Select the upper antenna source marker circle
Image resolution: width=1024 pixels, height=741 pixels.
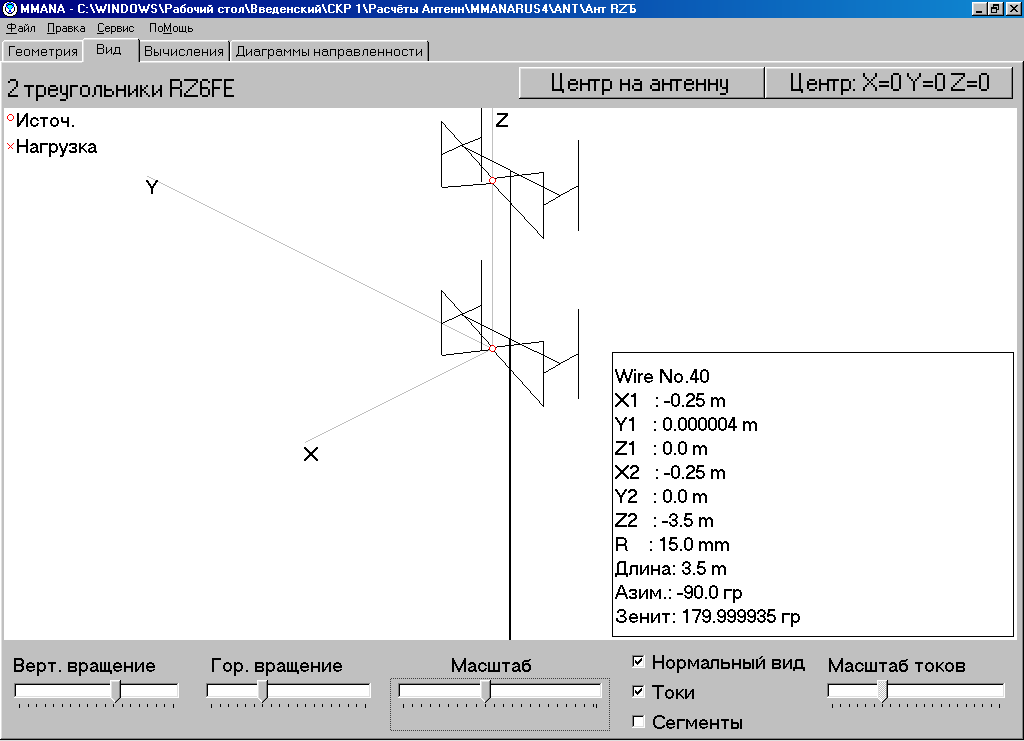[x=492, y=180]
